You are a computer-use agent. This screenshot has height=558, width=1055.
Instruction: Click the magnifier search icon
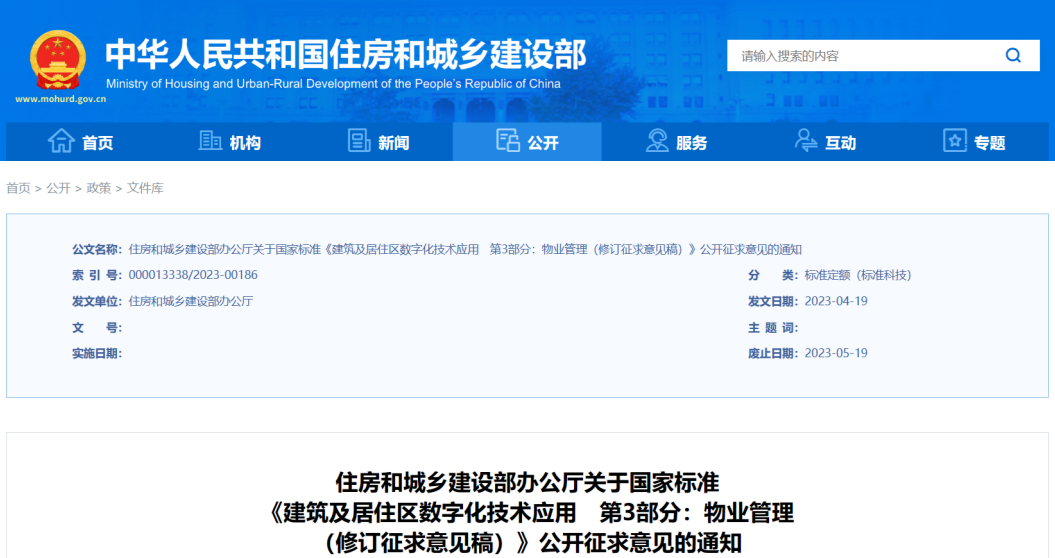1012,56
